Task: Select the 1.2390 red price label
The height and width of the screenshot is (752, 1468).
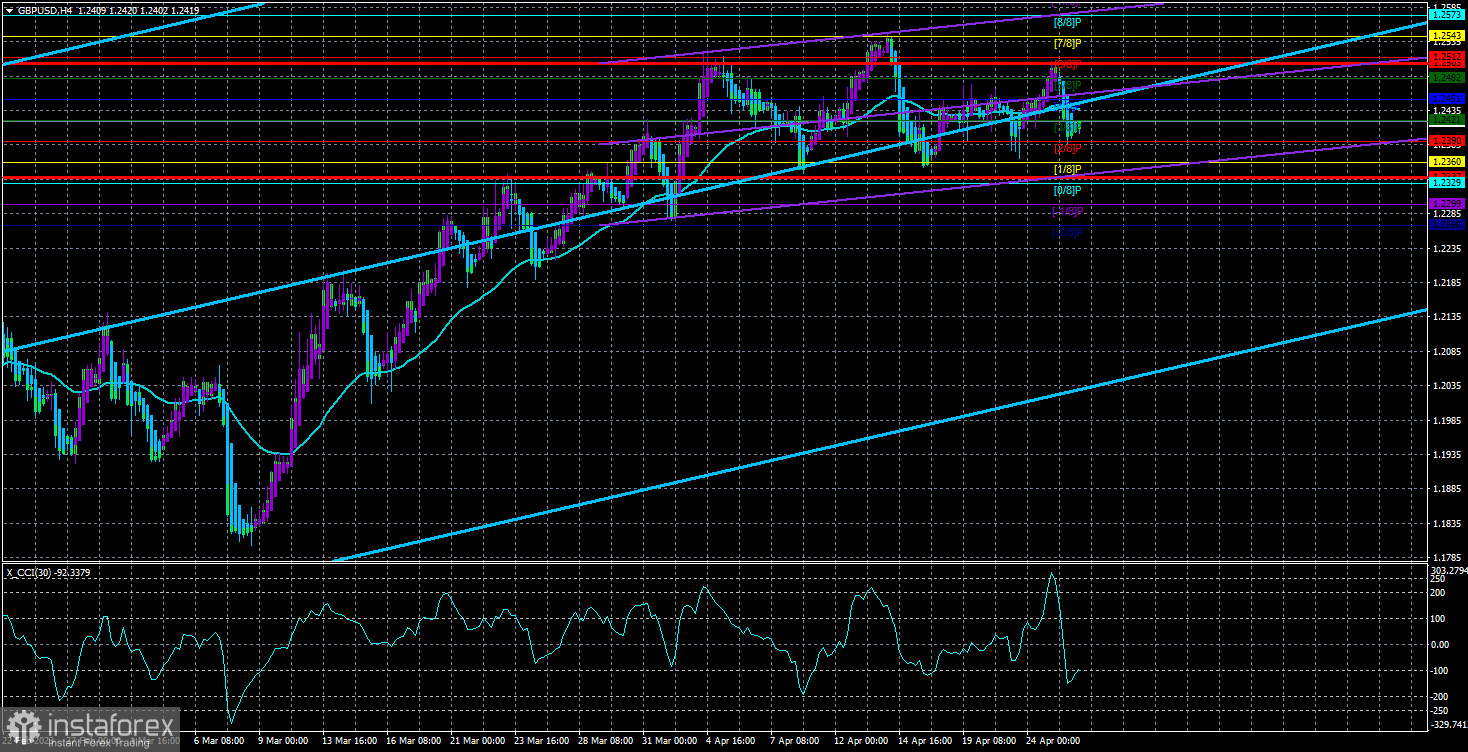Action: [1447, 140]
